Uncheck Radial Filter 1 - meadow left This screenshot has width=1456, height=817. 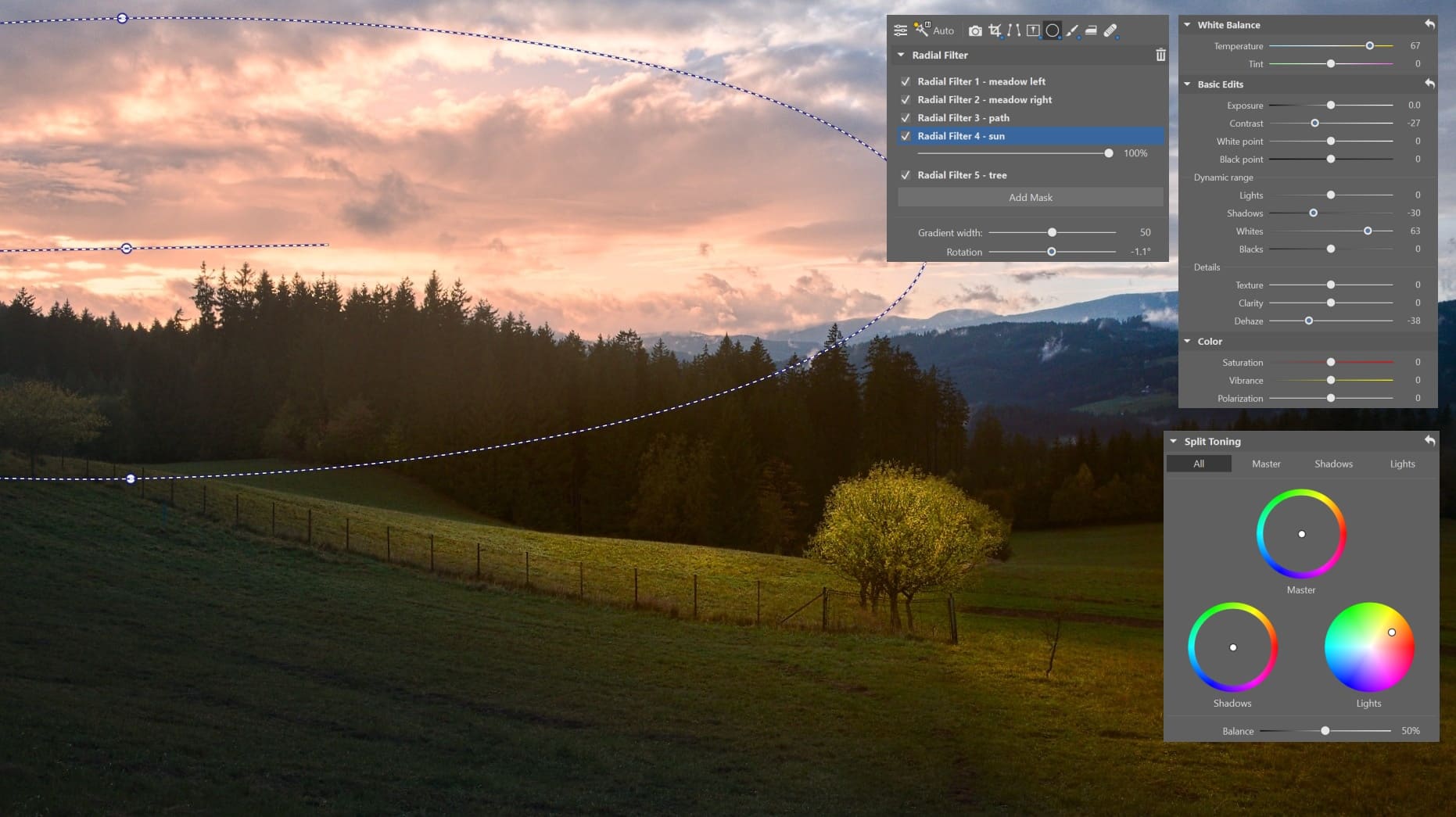click(x=906, y=81)
